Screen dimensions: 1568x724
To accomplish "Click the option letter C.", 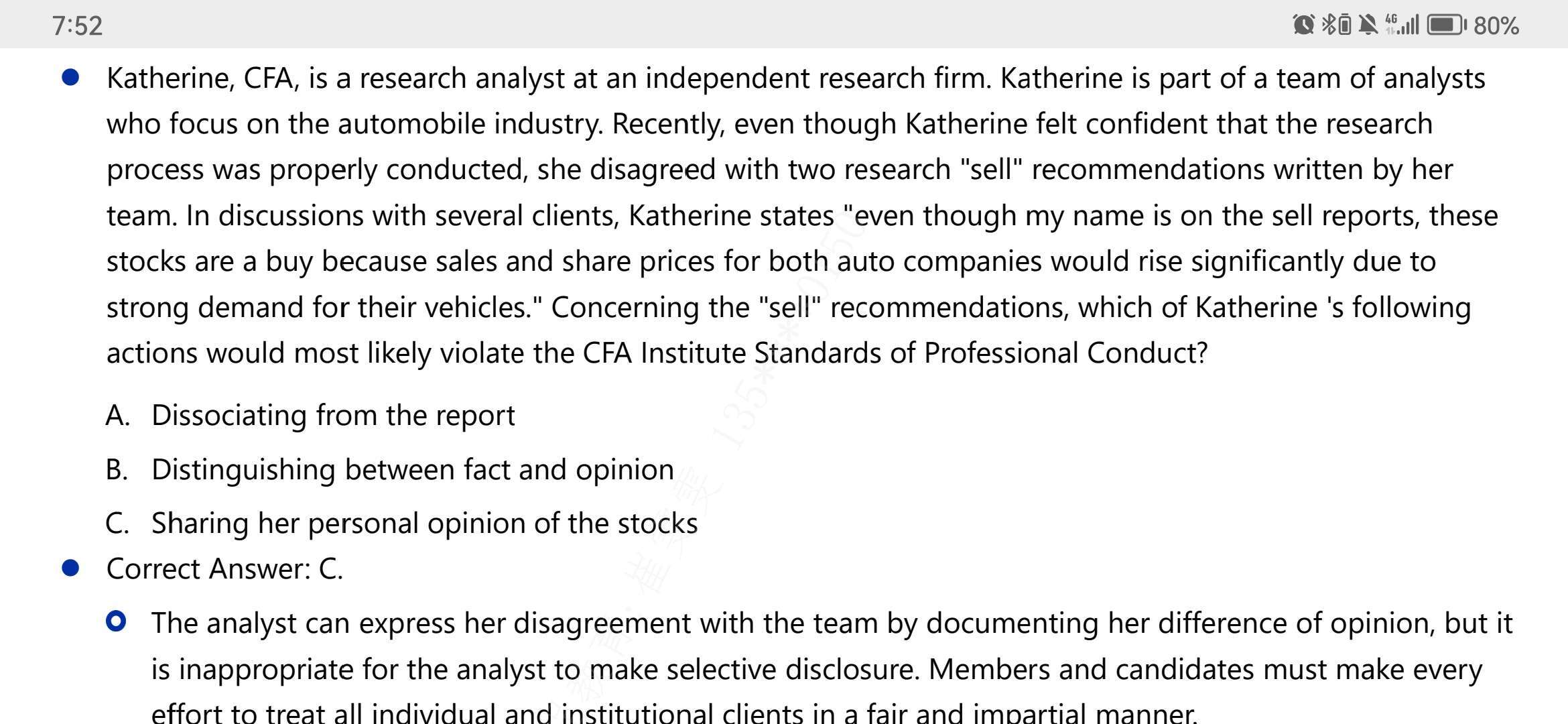I will (x=117, y=524).
